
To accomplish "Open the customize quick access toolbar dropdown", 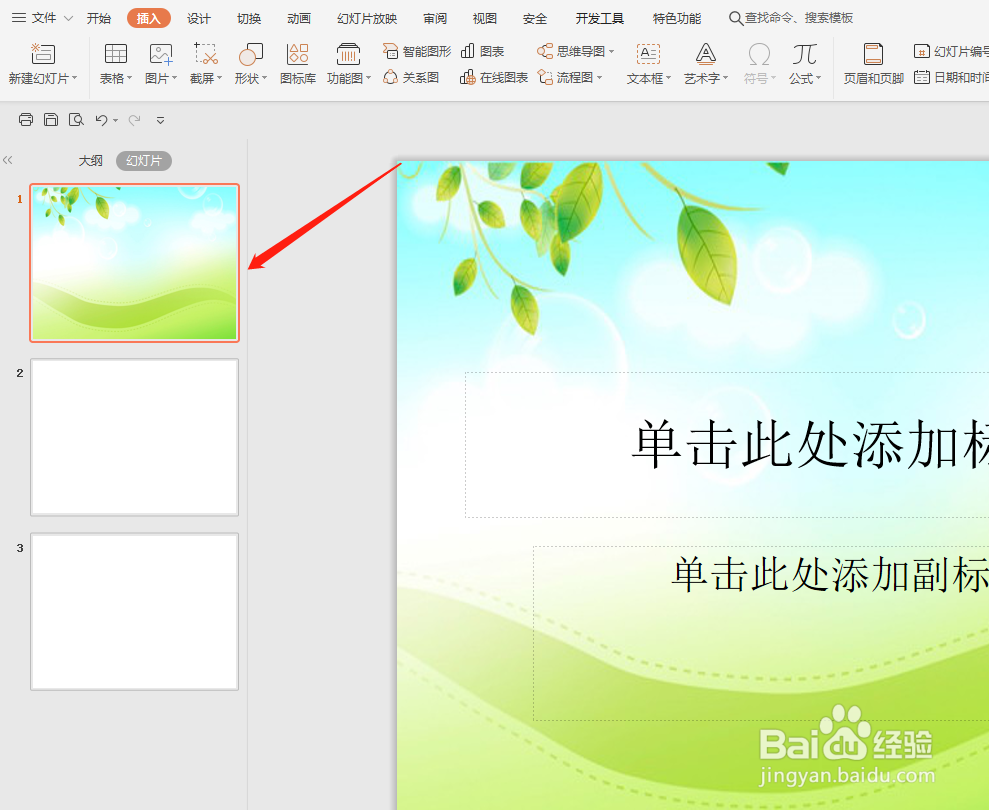I will (160, 120).
